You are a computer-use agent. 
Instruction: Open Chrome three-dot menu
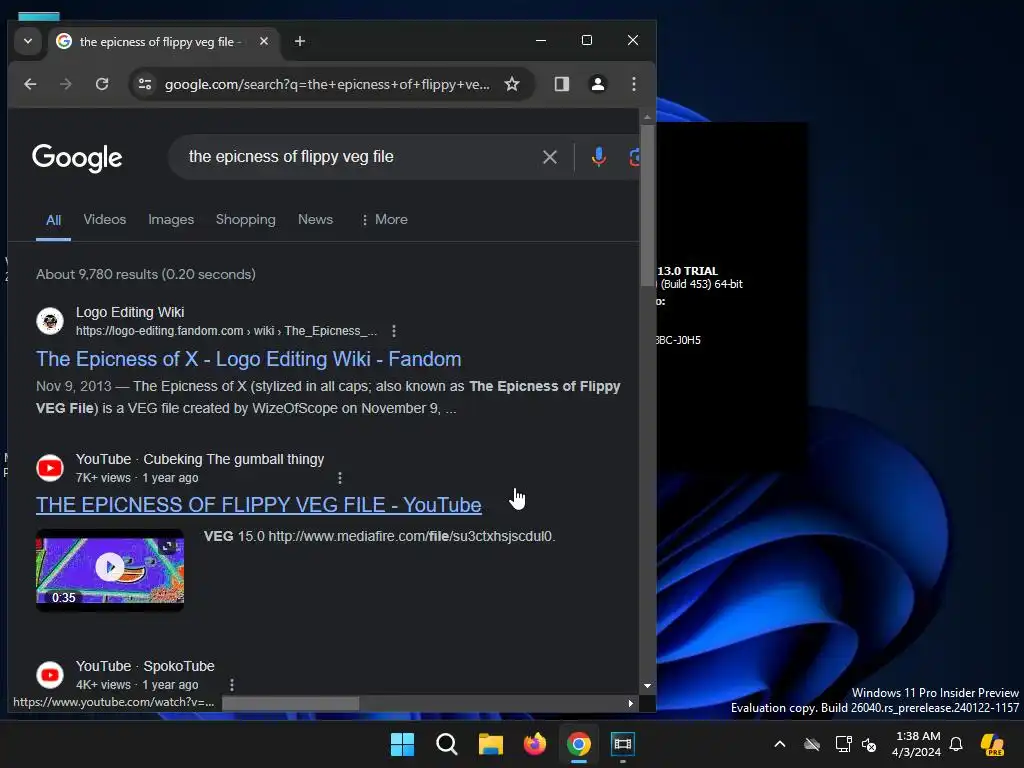coord(633,84)
